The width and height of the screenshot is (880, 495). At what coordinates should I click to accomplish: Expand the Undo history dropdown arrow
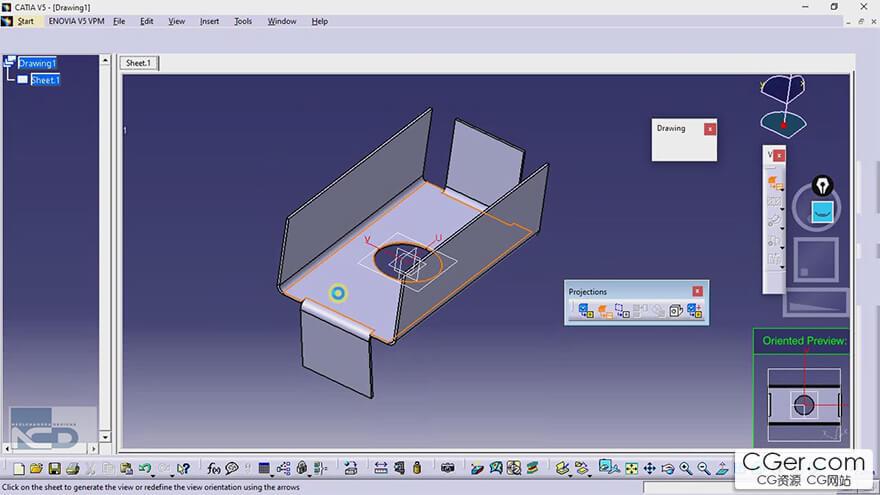(153, 475)
